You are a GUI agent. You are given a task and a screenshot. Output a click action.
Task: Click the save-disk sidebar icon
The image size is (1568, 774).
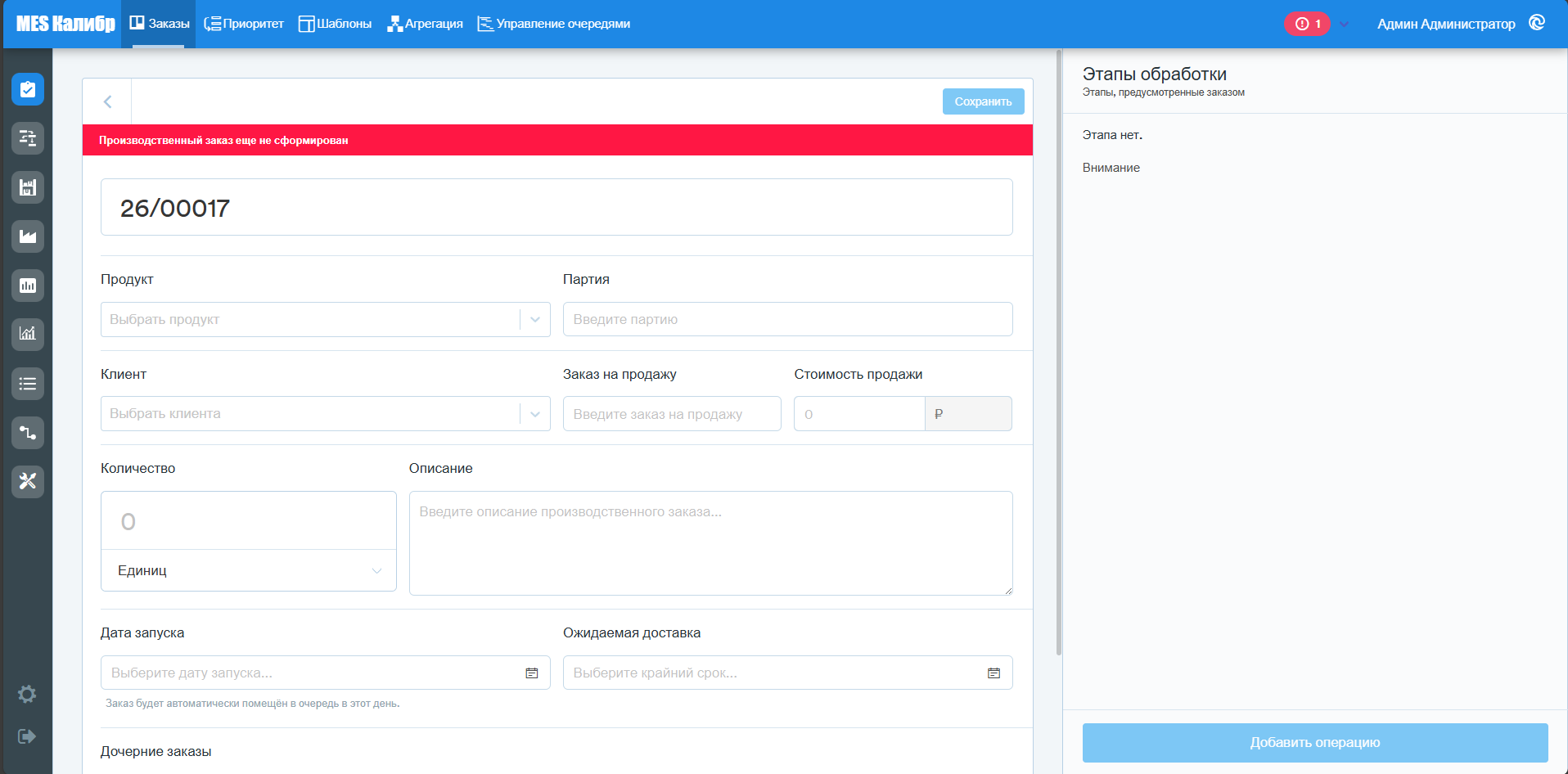[28, 187]
